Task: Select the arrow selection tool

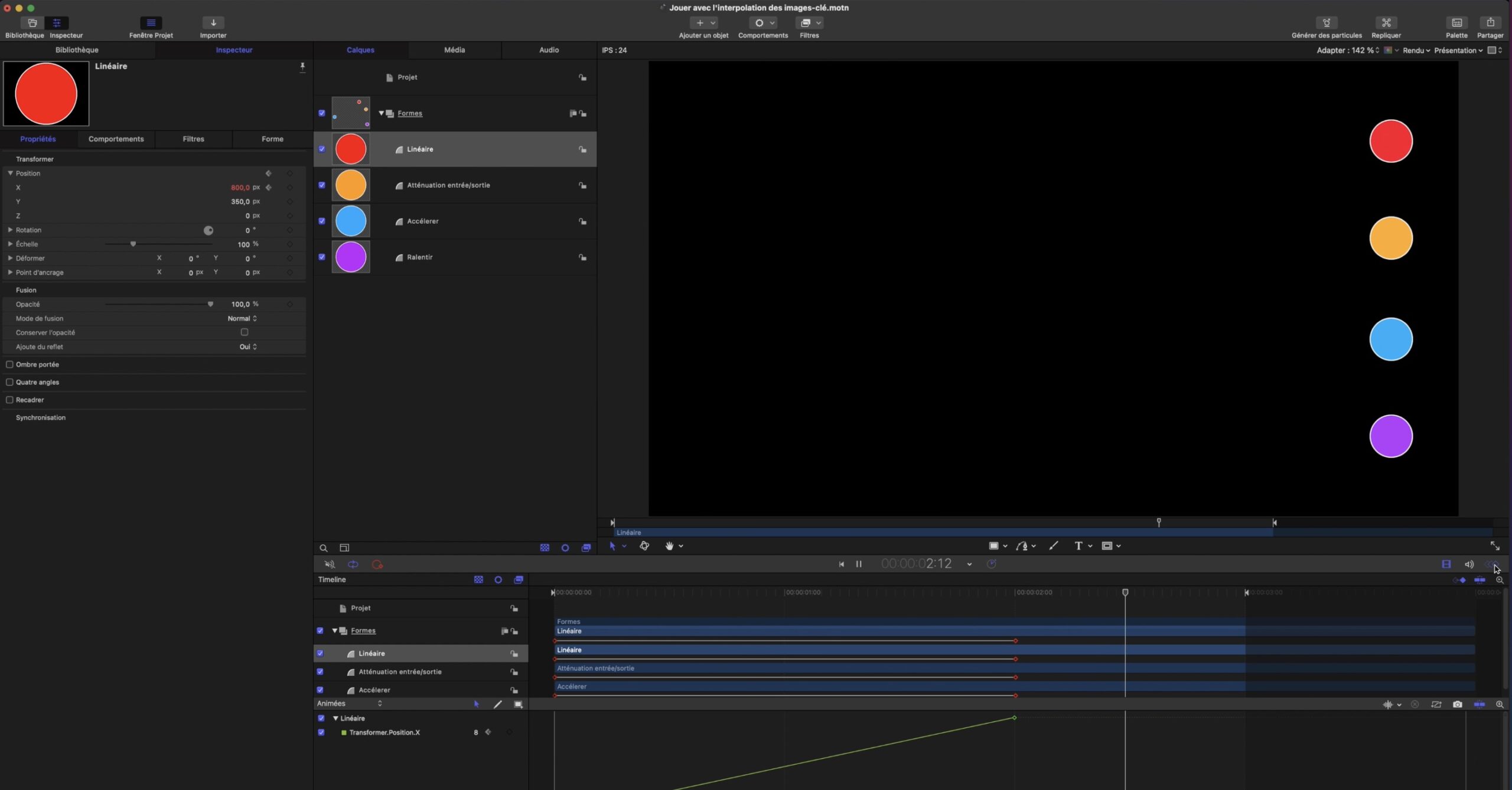Action: [x=612, y=547]
